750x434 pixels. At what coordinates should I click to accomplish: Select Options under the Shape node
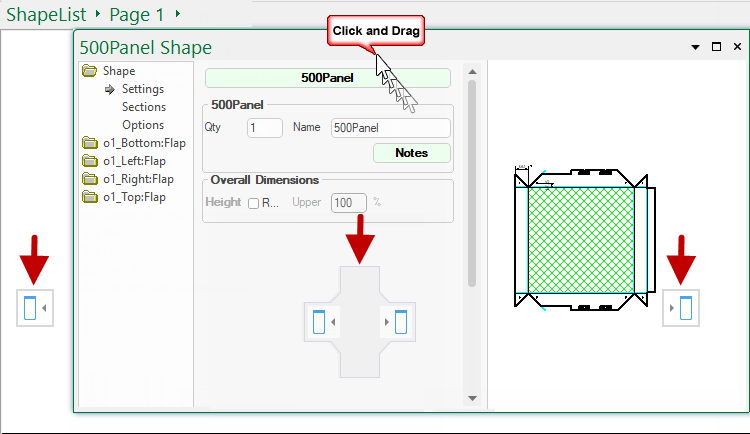point(143,125)
